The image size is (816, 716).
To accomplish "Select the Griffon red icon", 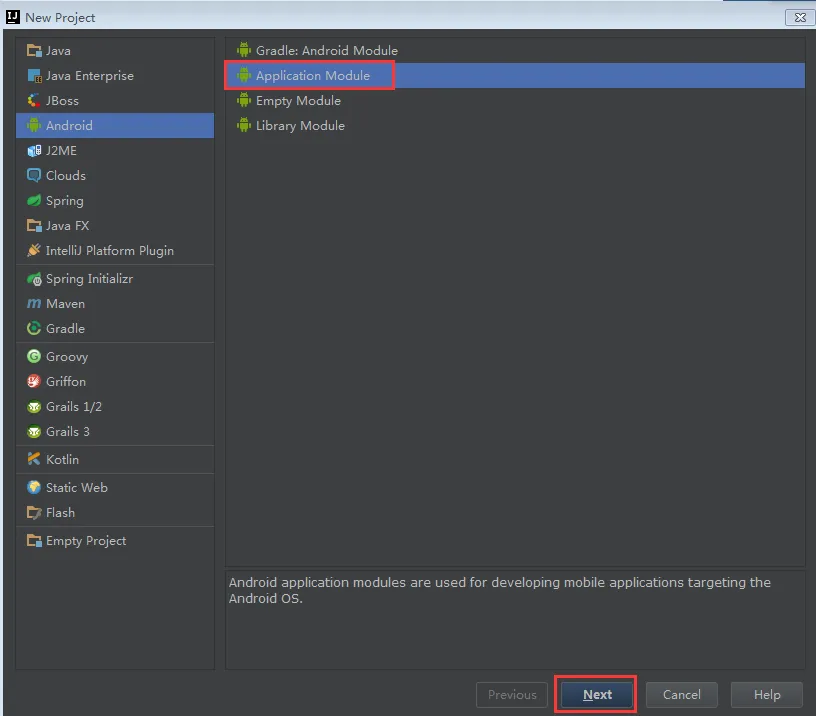I will [x=34, y=381].
